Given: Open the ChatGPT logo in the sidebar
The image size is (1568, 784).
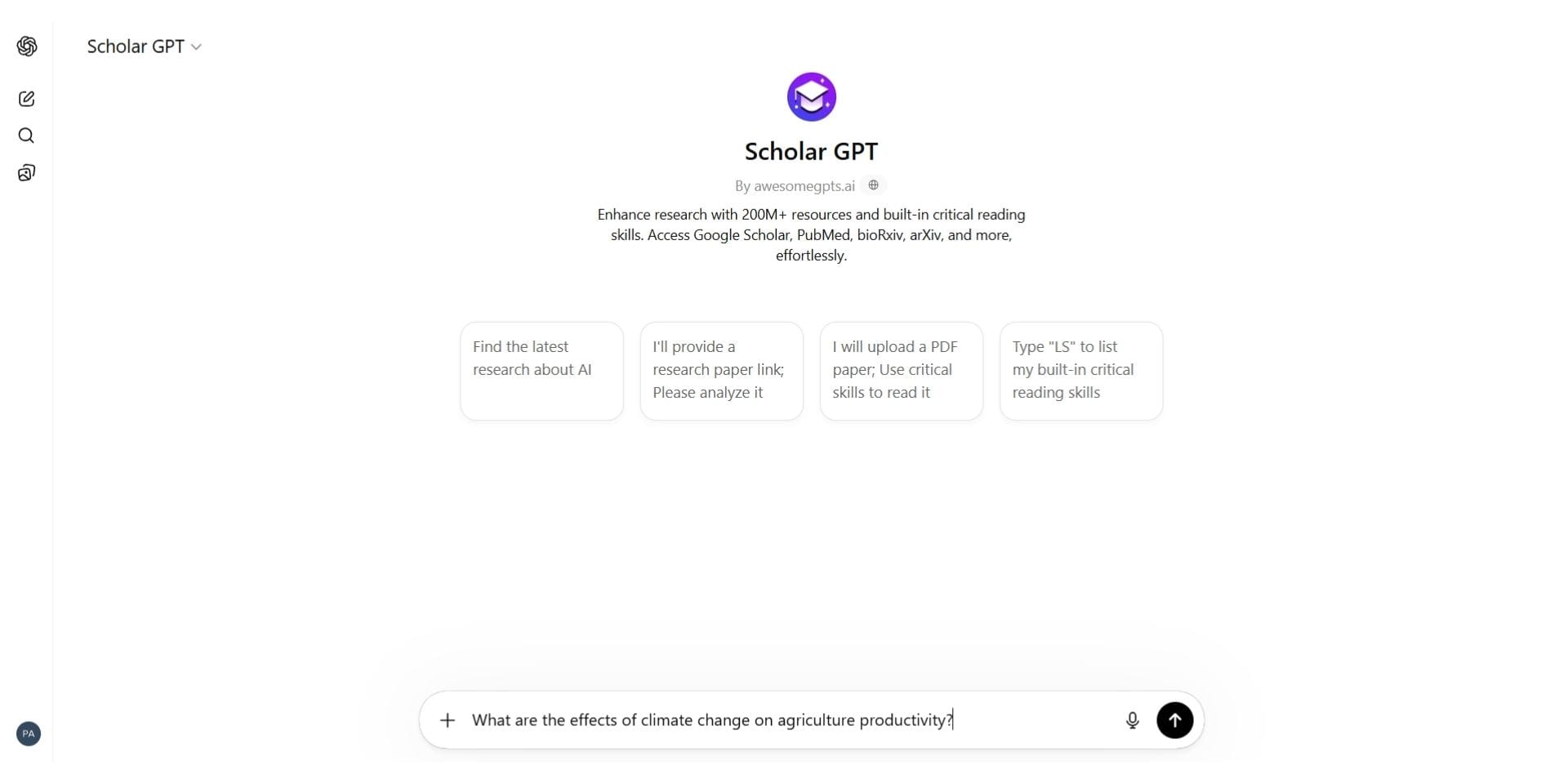Looking at the screenshot, I should (x=27, y=47).
